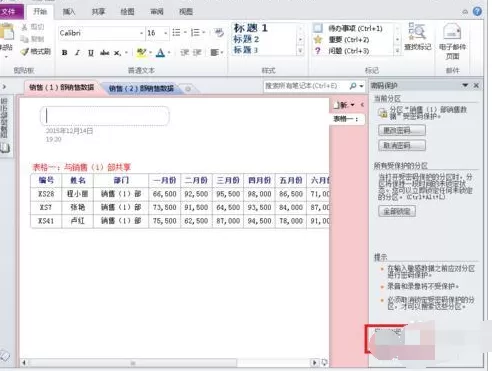Apply the 标题 2 style
Viewport: 492px width, 371px height.
[246, 39]
